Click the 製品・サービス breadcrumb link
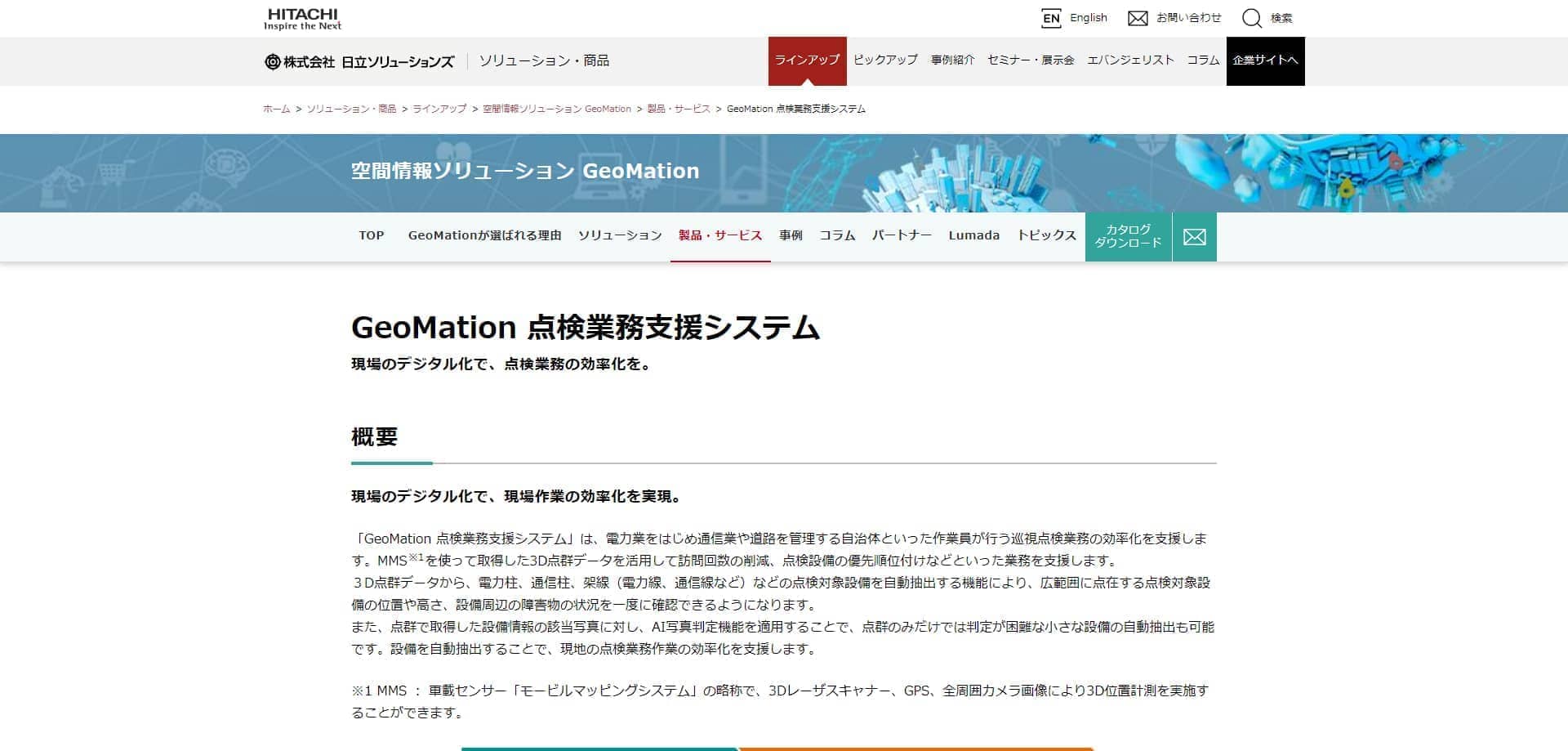Screen dimensions: 1568x751 pos(679,109)
